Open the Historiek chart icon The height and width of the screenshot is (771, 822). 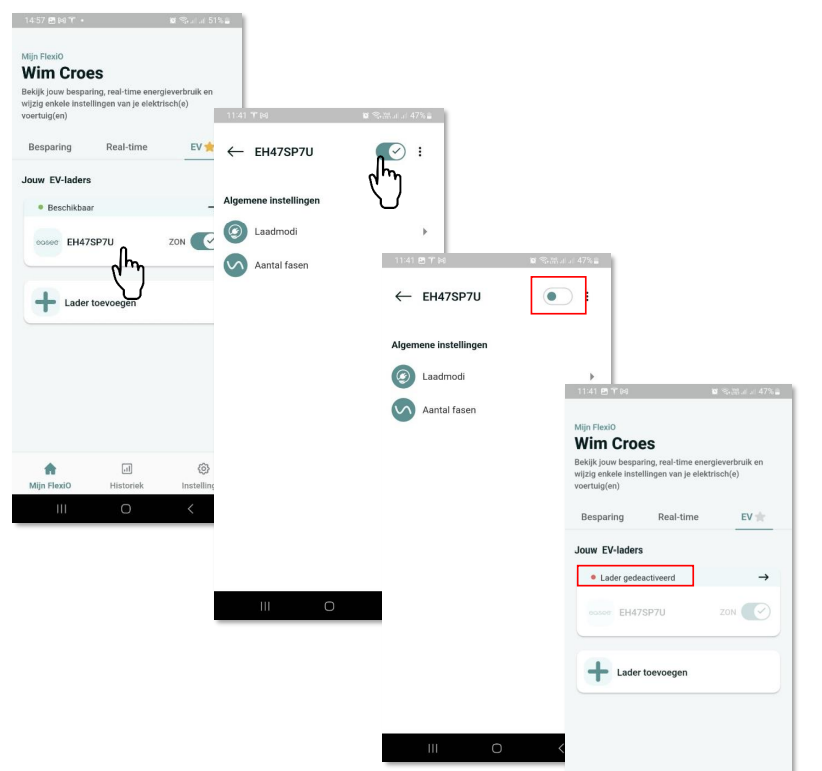tap(127, 469)
